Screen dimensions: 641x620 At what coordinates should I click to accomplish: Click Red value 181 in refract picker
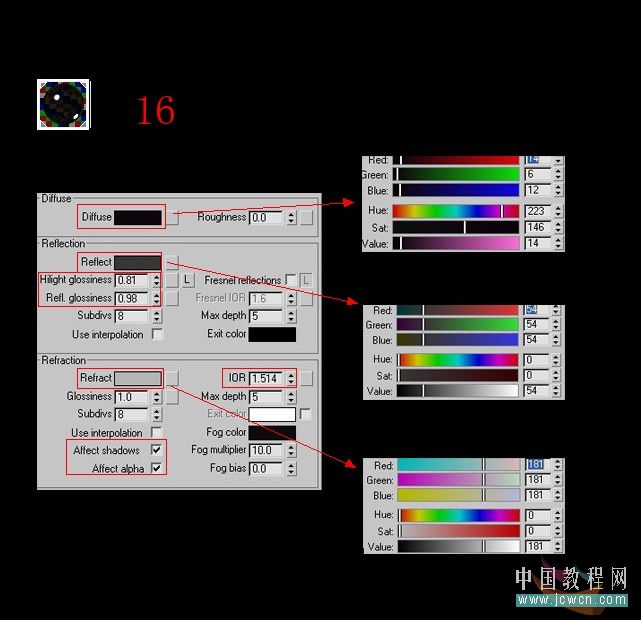(538, 465)
